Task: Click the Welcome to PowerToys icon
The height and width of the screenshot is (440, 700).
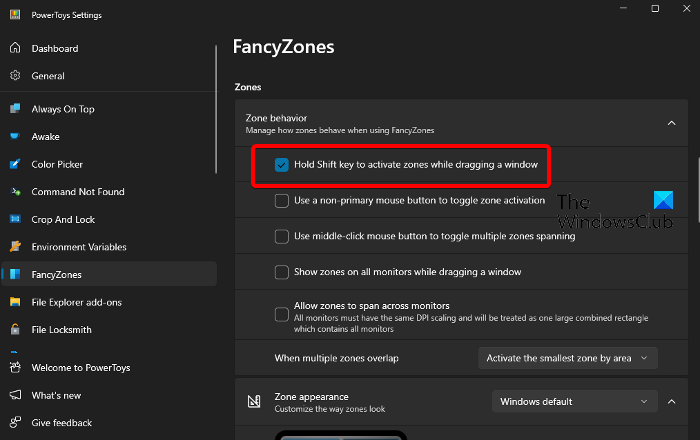Action: coord(15,367)
